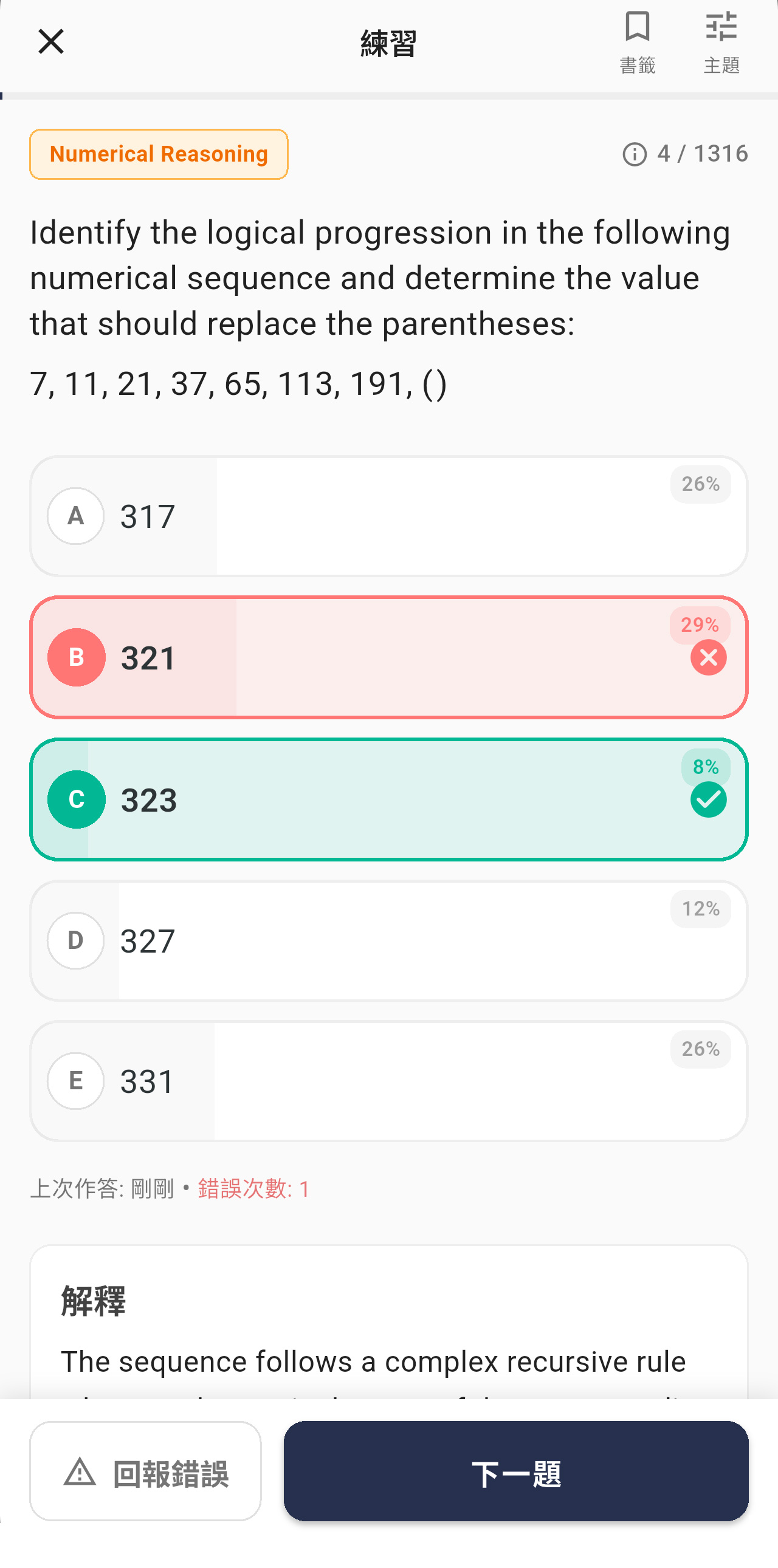
Task: Click the circled letter A icon
Action: point(75,516)
